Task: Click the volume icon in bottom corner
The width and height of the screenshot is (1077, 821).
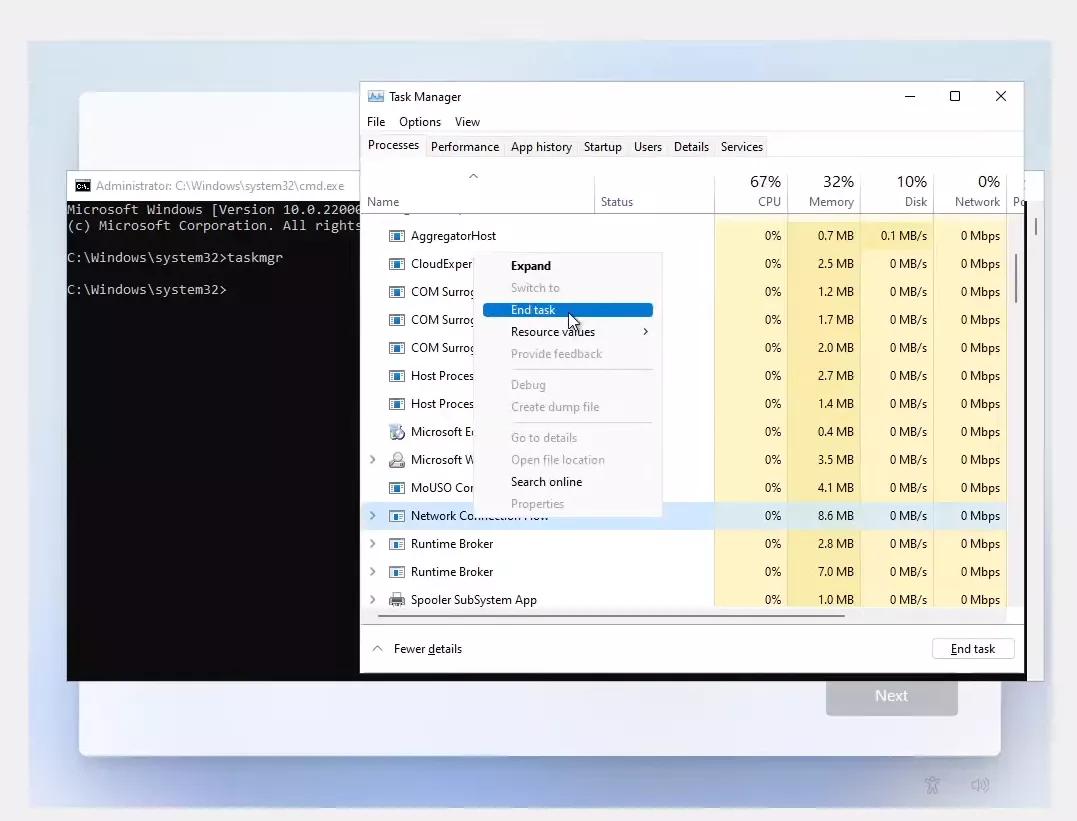Action: (981, 785)
